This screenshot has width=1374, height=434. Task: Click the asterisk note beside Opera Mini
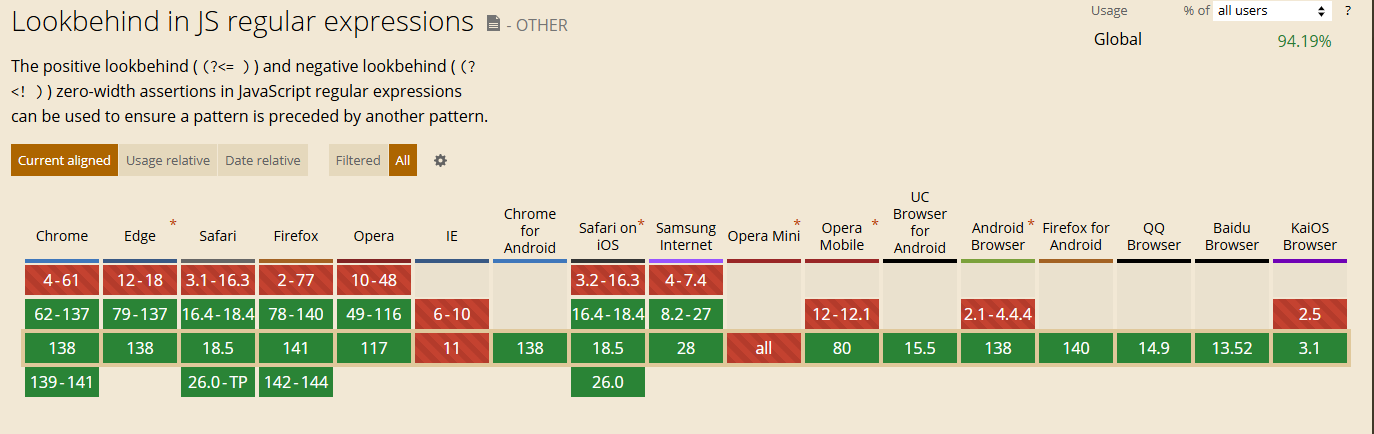[x=797, y=222]
